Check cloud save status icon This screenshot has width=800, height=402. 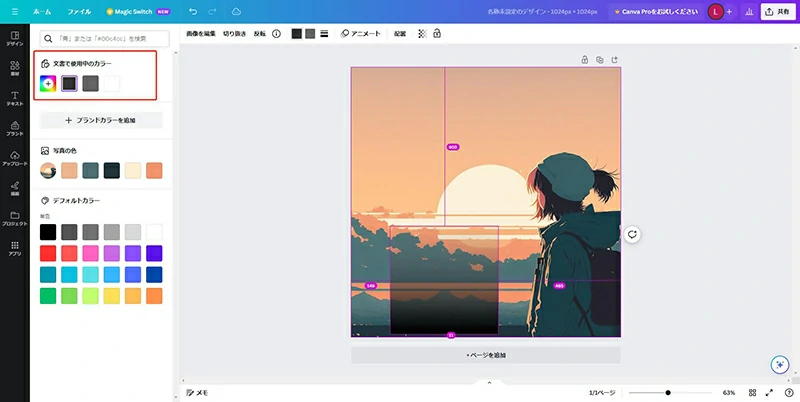pyautogui.click(x=236, y=12)
